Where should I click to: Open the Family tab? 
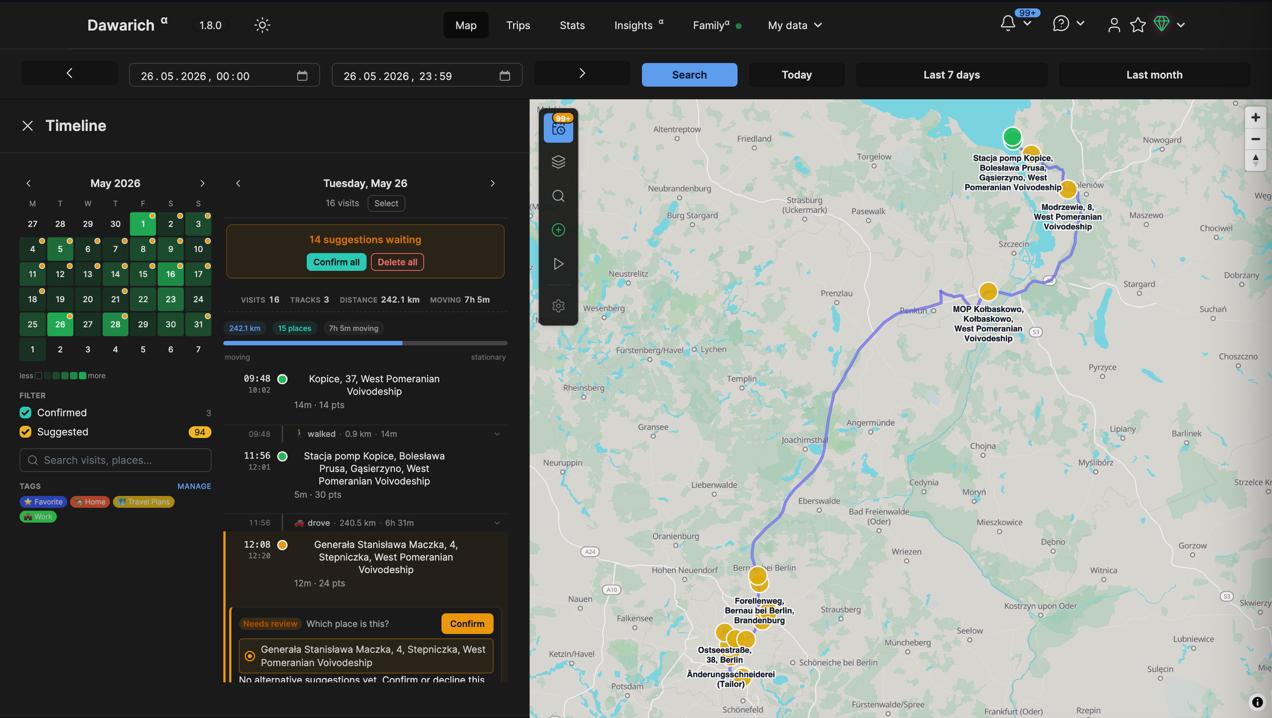[717, 25]
